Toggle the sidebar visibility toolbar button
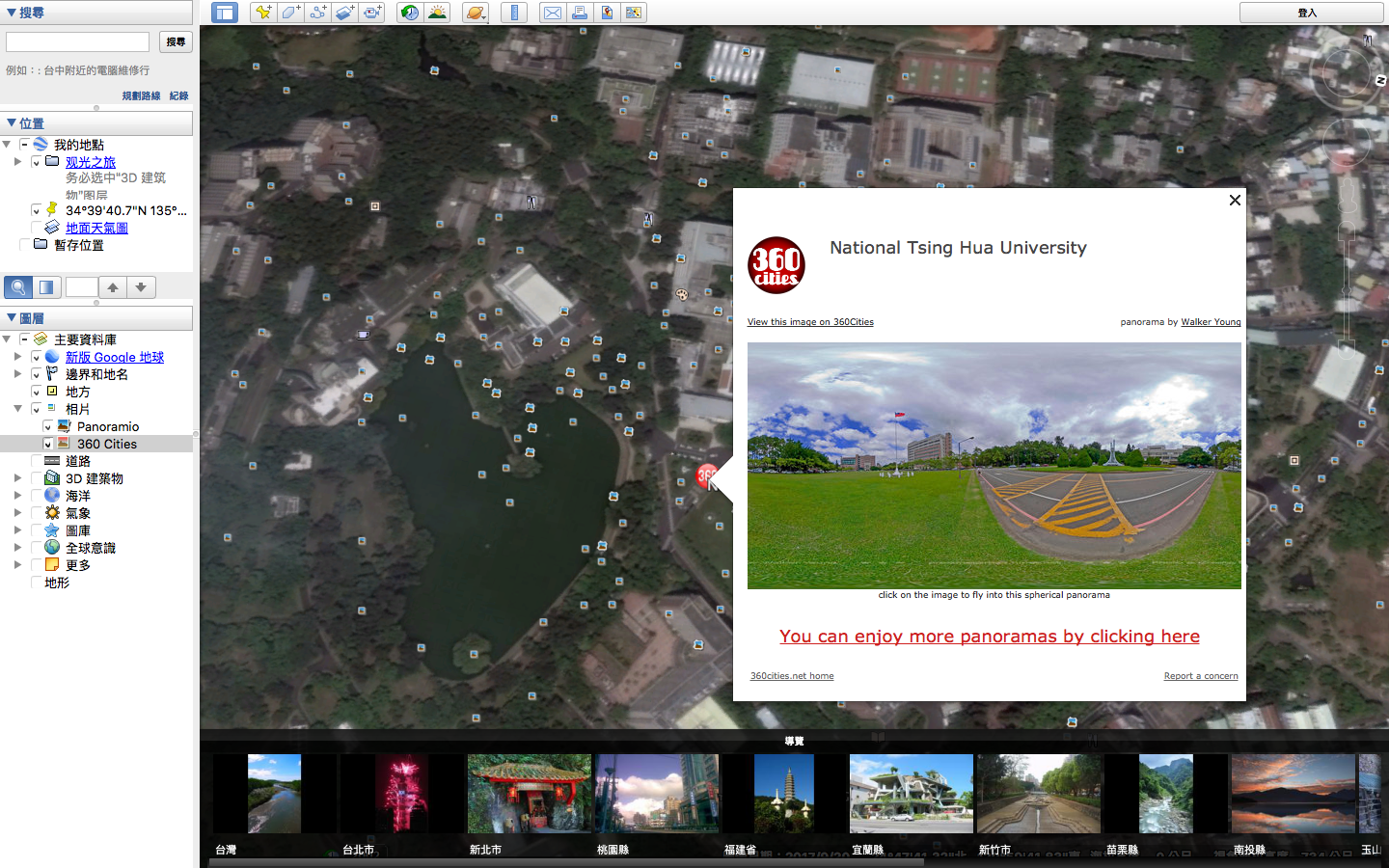 pos(225,13)
